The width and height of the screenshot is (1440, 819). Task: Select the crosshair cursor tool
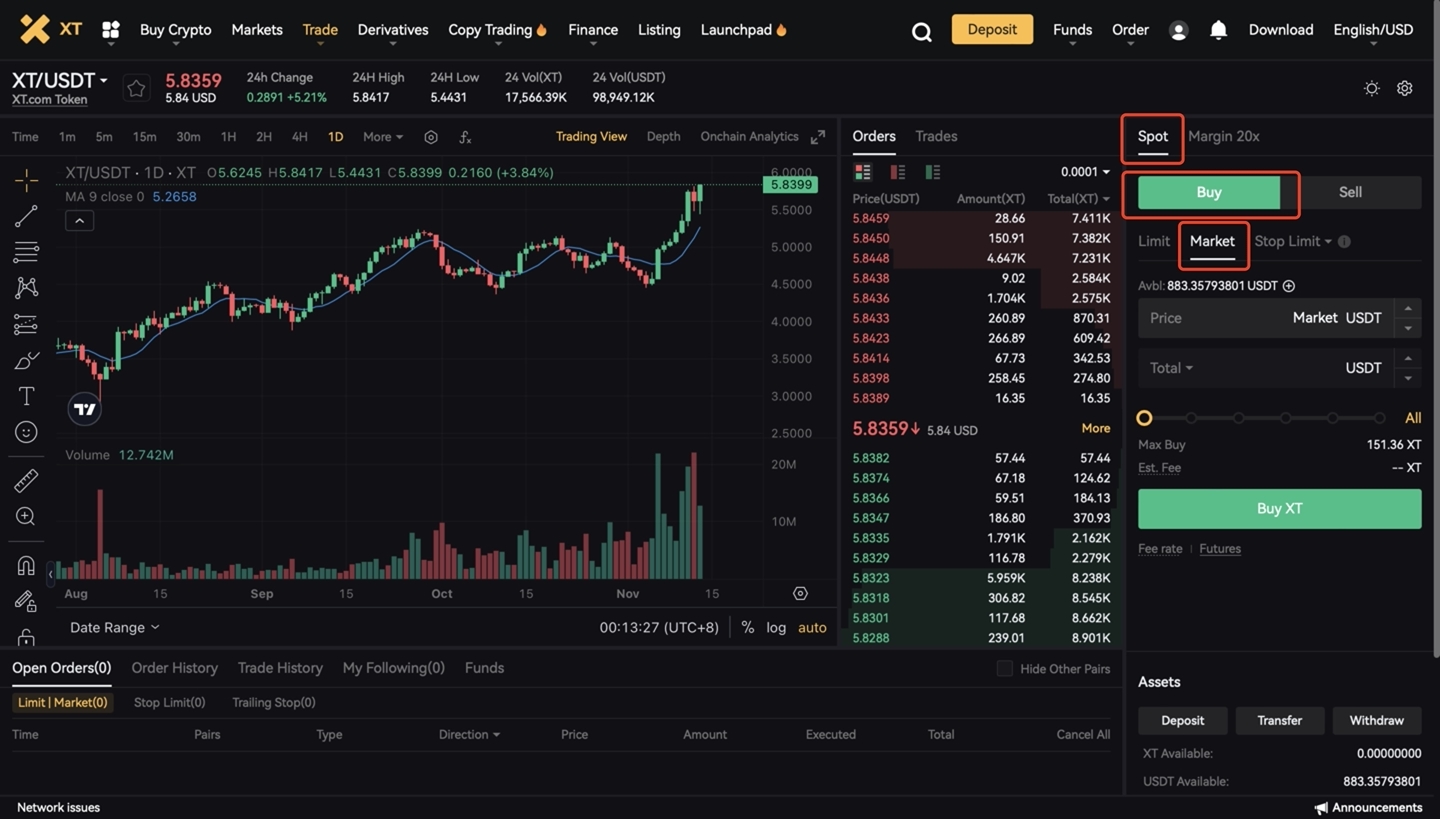coord(26,180)
